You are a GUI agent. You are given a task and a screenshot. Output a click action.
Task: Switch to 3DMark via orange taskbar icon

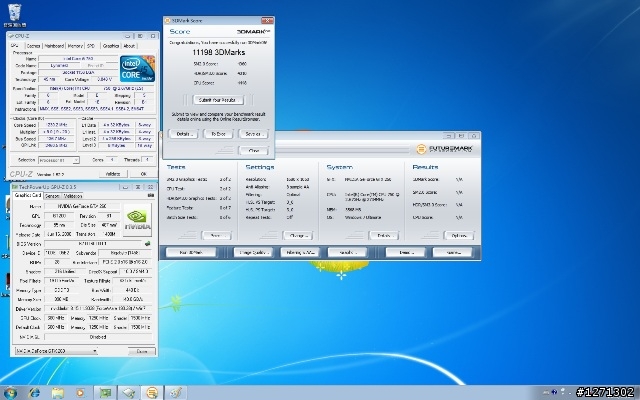coord(152,393)
